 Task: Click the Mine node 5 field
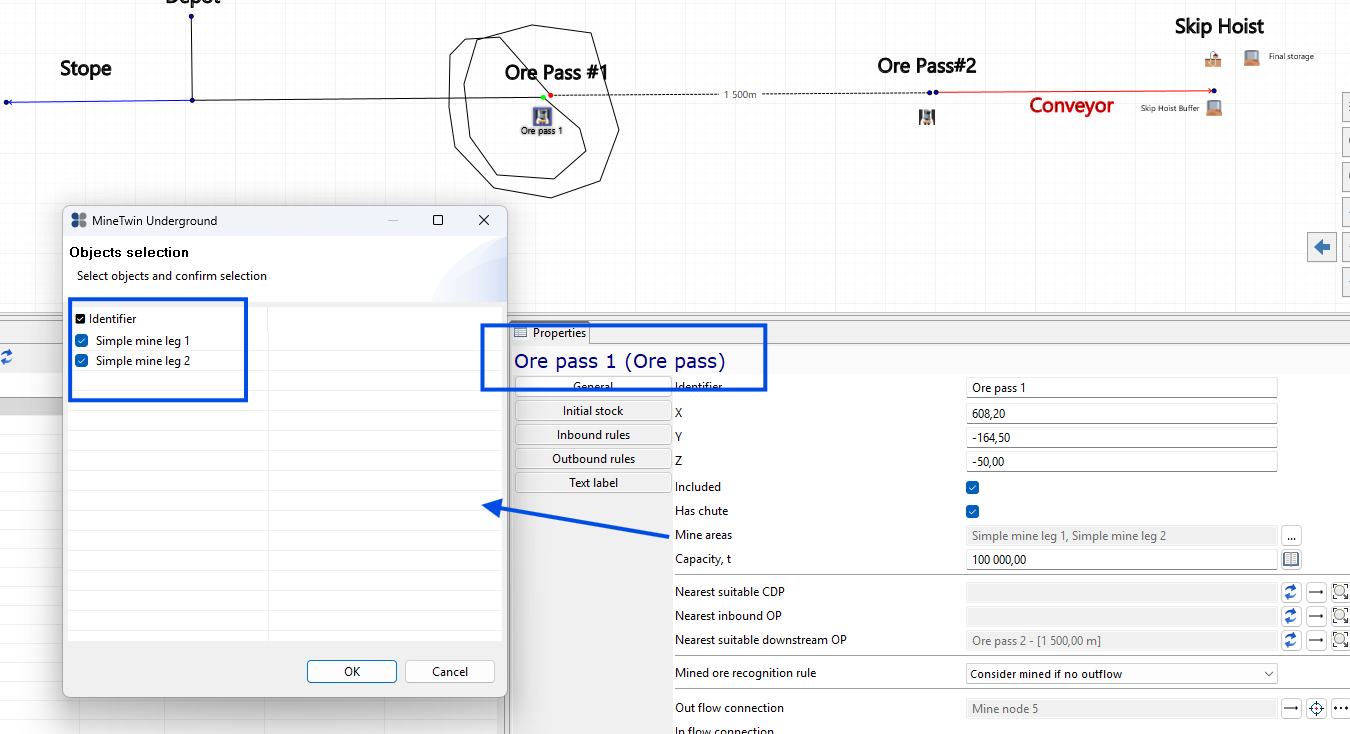(x=1122, y=709)
